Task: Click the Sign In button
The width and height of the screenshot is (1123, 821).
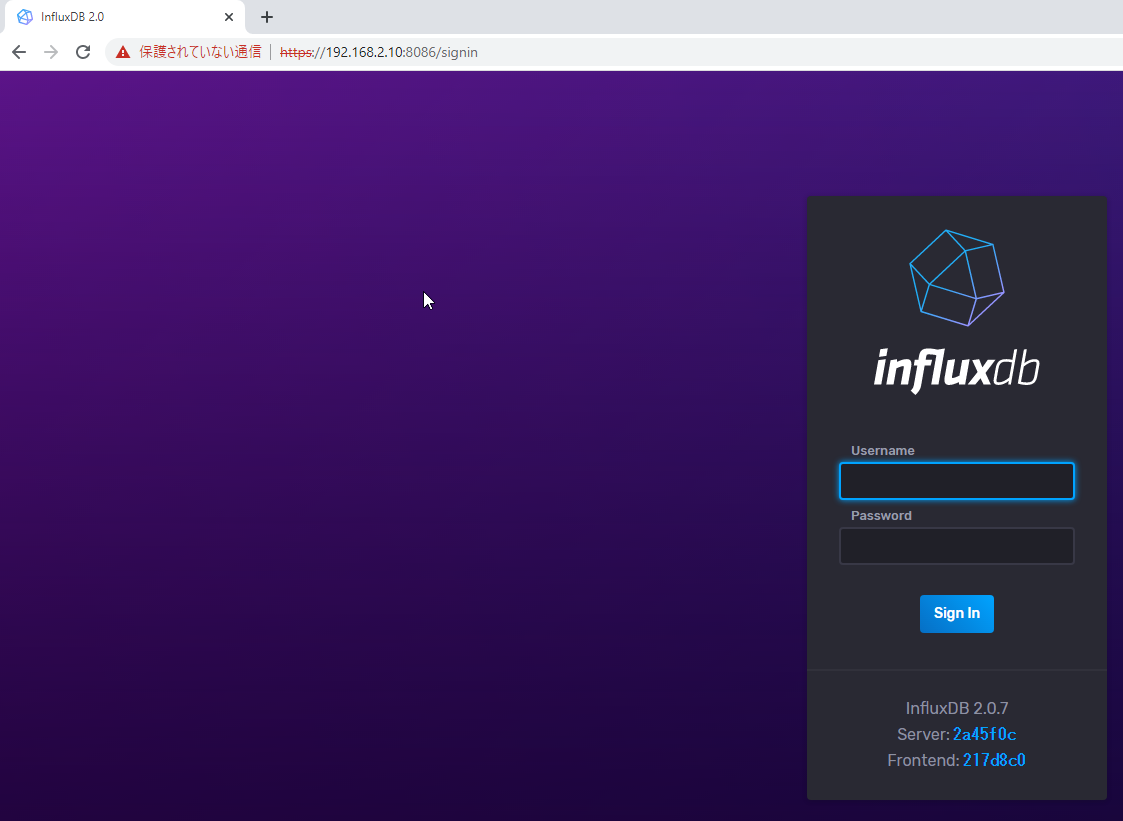Action: [956, 613]
